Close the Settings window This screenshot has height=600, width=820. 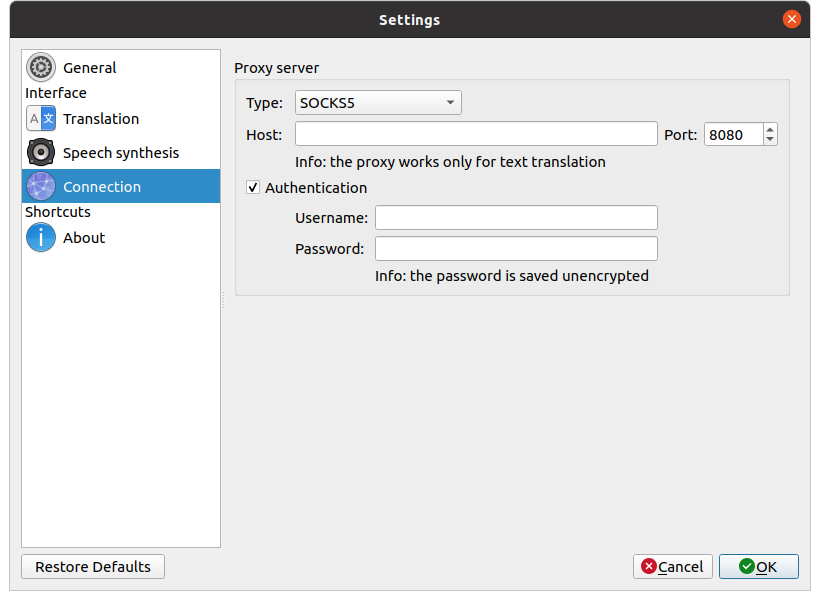click(791, 19)
